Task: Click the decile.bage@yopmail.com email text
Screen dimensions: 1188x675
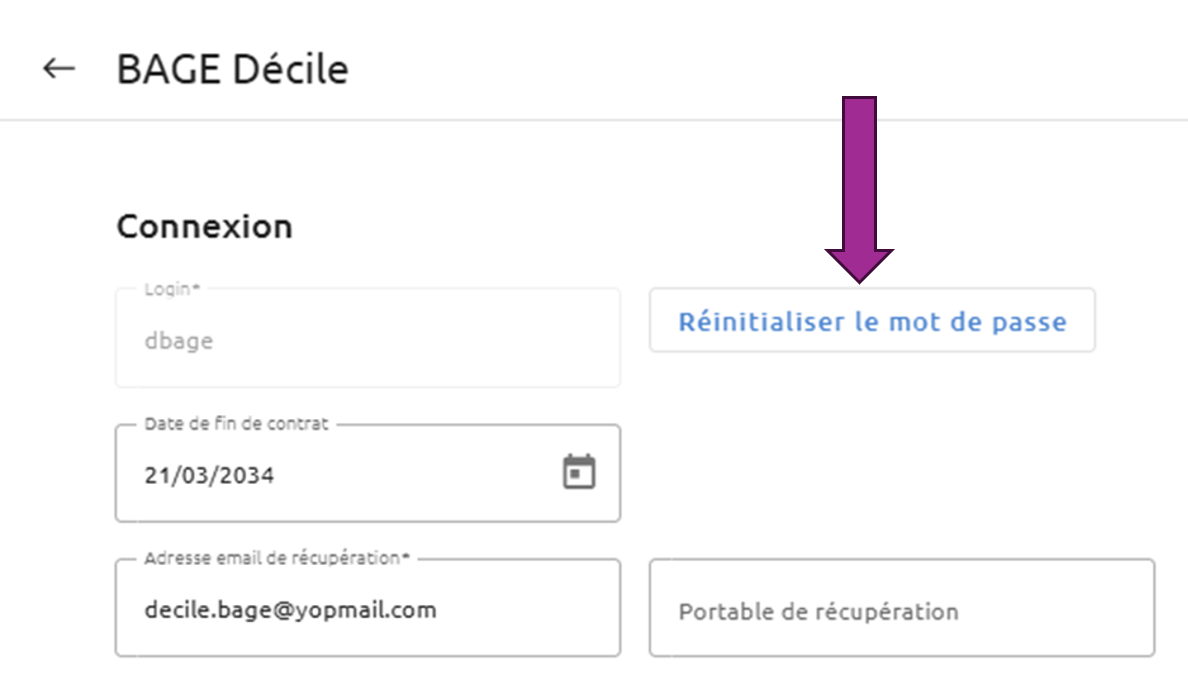Action: tap(290, 610)
